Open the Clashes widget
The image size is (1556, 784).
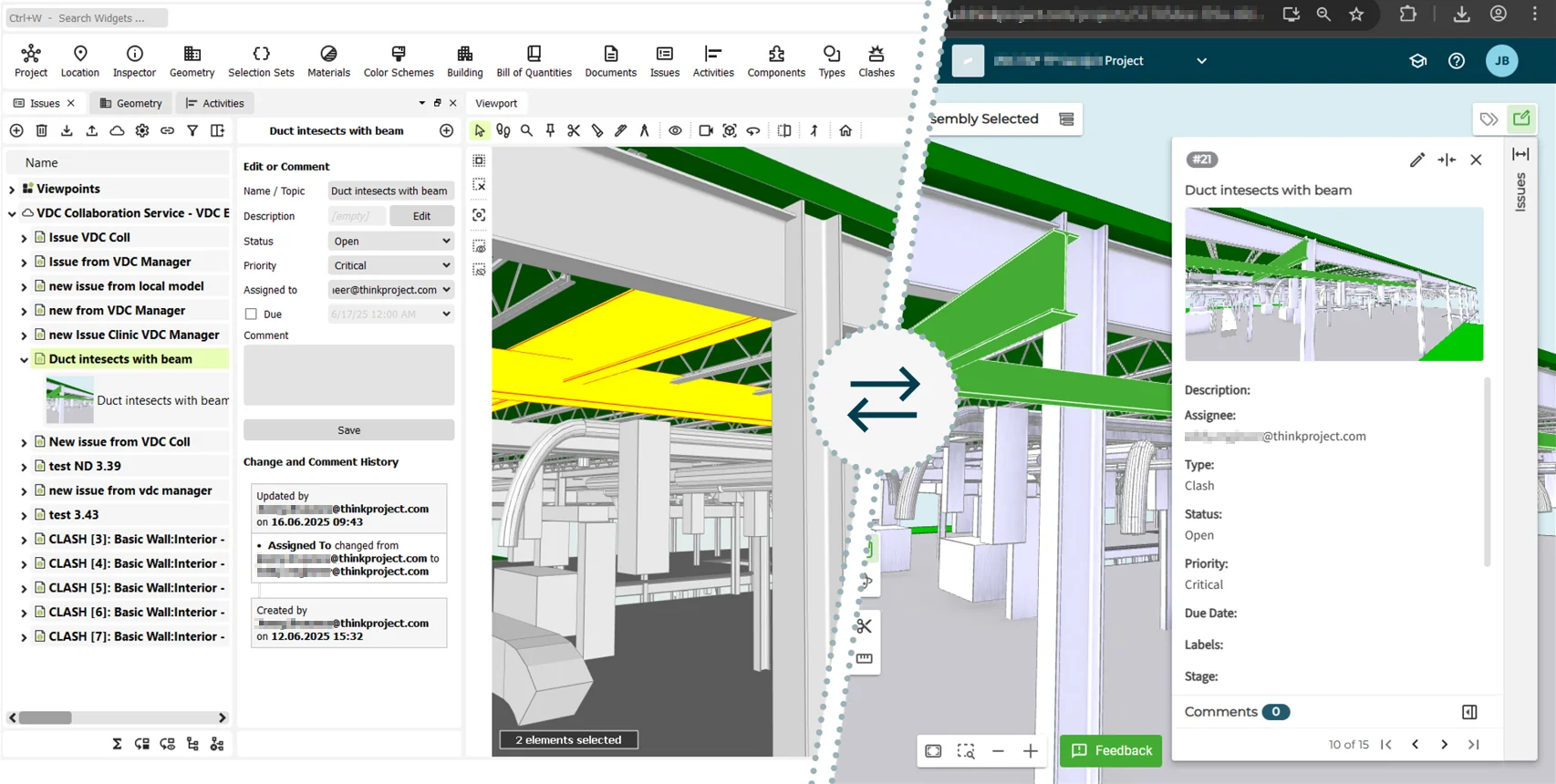coord(876,60)
